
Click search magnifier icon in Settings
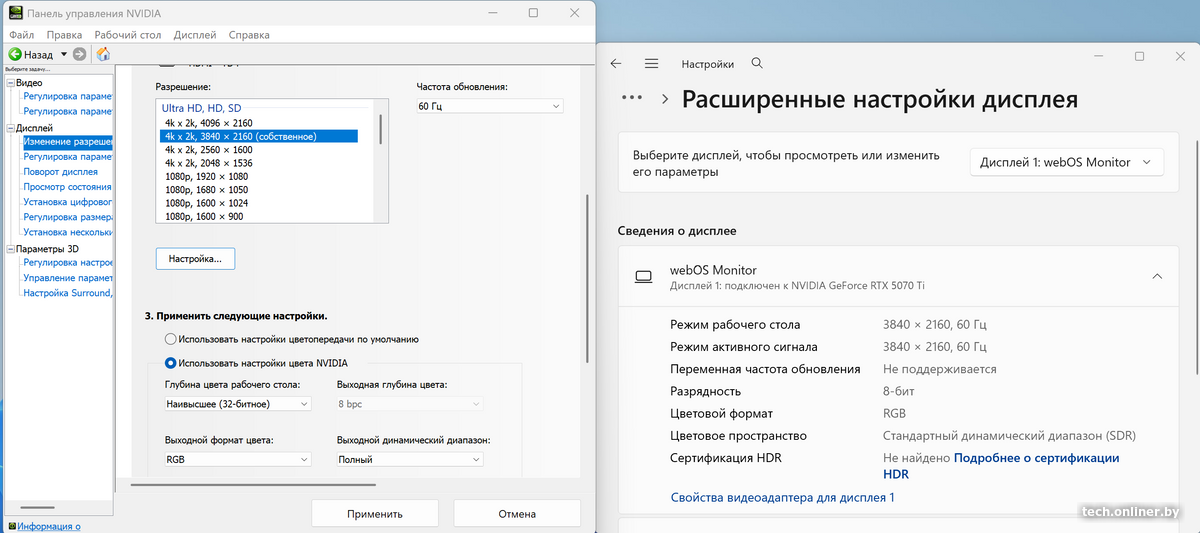(x=757, y=63)
